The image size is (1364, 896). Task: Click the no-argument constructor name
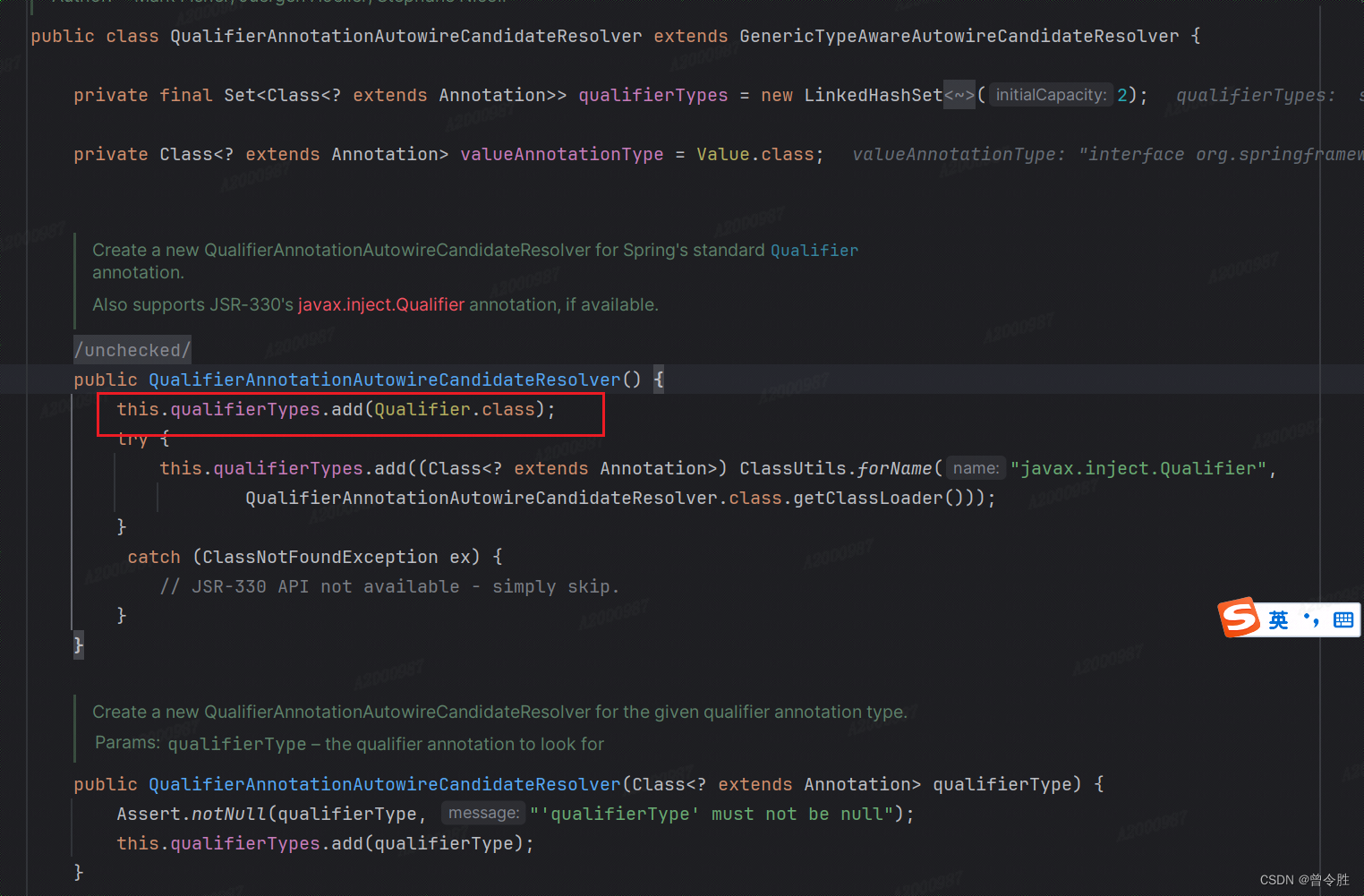(x=385, y=380)
